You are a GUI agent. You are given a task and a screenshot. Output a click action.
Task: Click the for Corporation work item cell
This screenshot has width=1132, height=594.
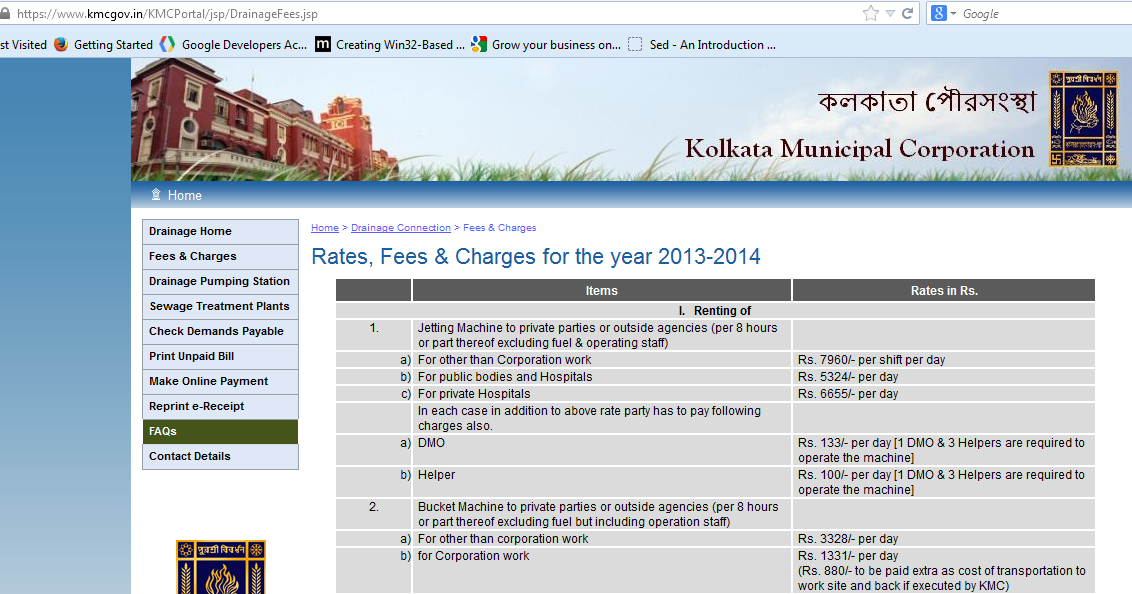pos(601,571)
